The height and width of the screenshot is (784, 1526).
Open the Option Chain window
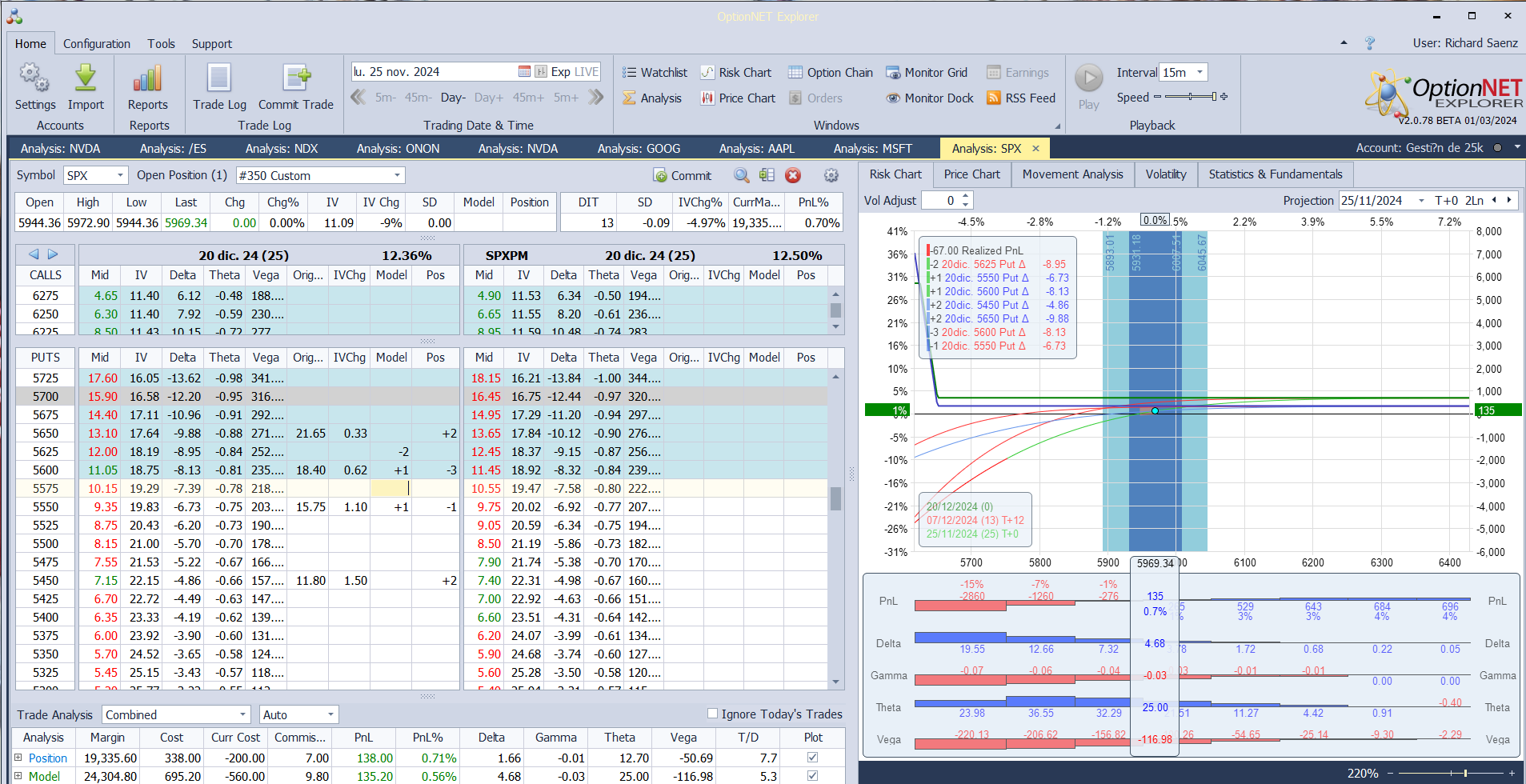pyautogui.click(x=831, y=73)
